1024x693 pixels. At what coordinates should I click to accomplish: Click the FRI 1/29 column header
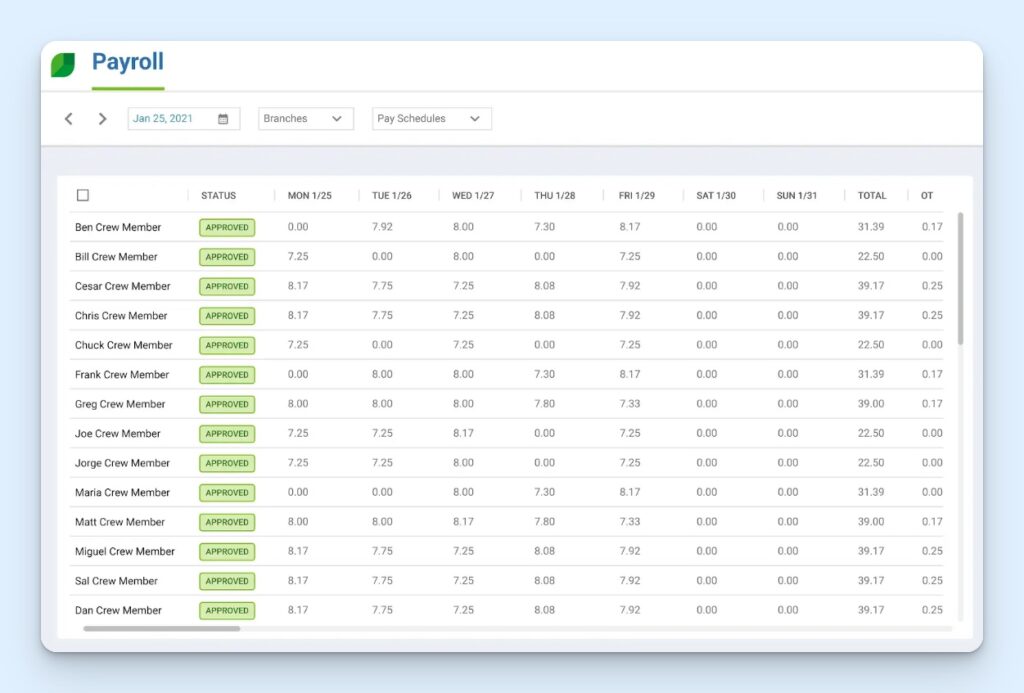pyautogui.click(x=637, y=195)
